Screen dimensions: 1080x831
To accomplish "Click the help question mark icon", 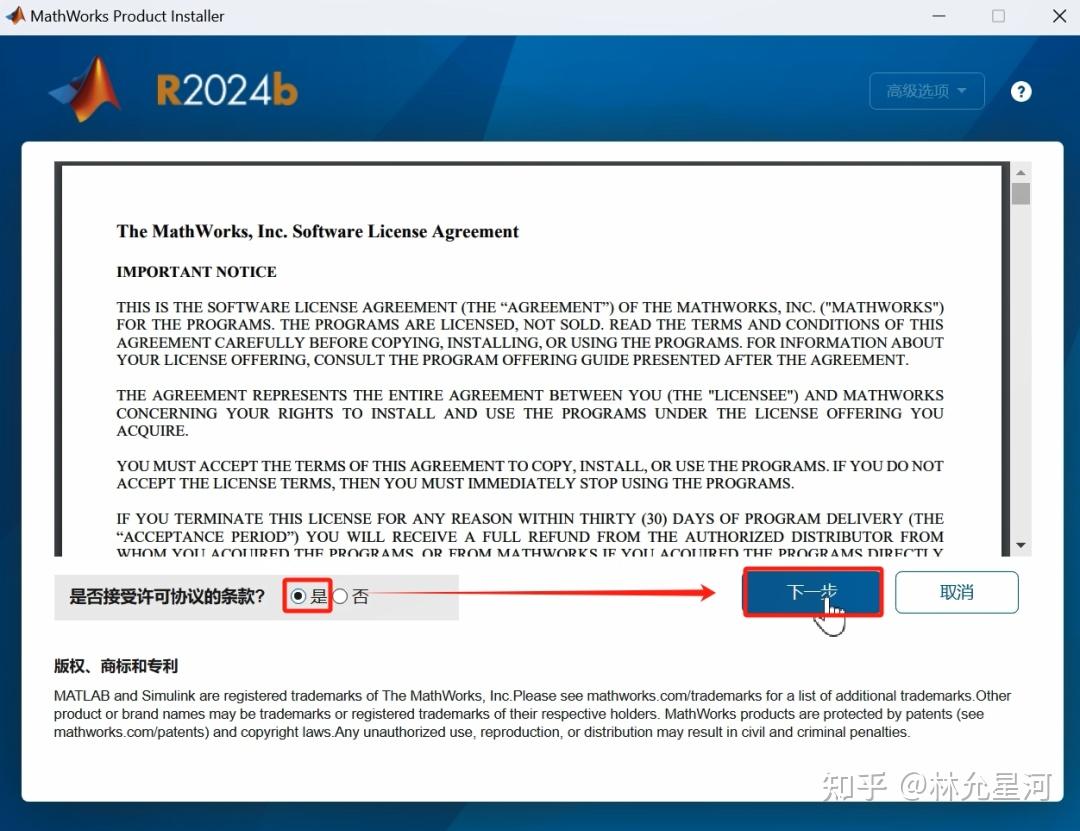I will click(x=1021, y=91).
